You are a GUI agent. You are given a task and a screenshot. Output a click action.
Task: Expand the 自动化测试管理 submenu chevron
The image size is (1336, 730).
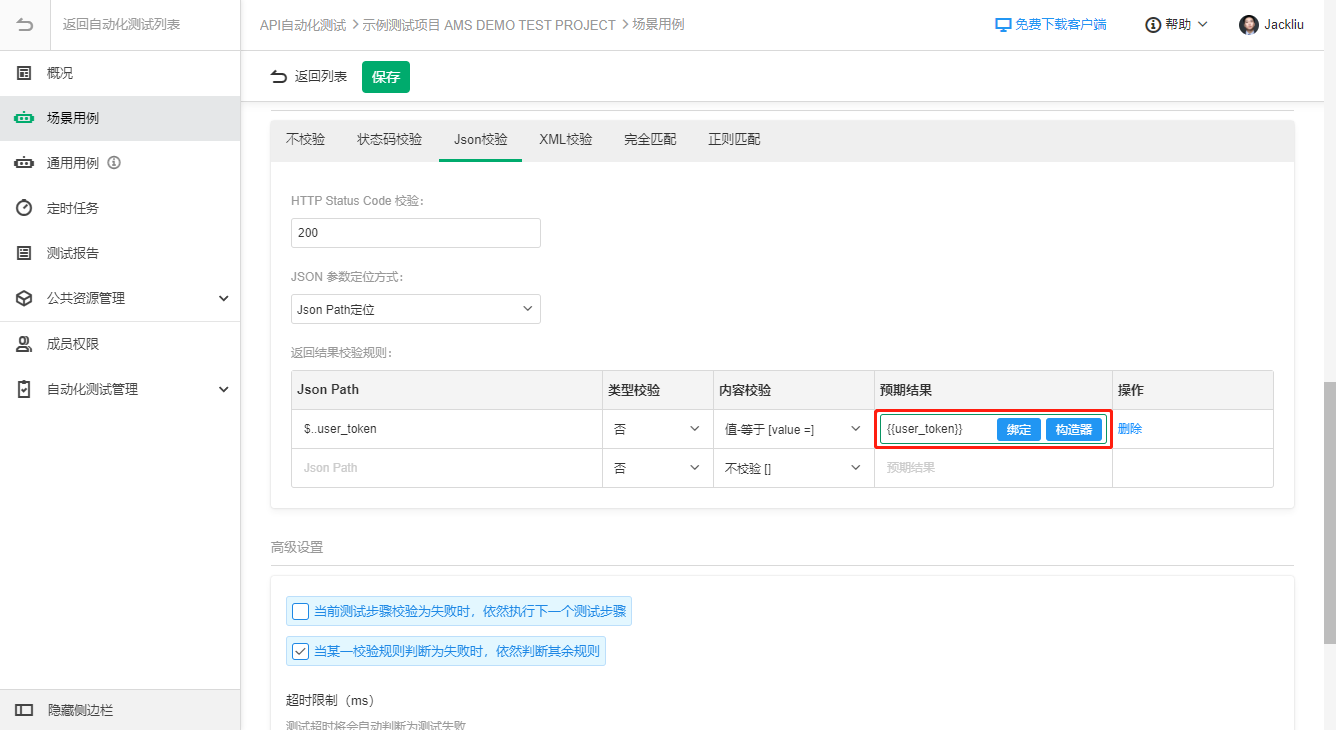pyautogui.click(x=224, y=389)
